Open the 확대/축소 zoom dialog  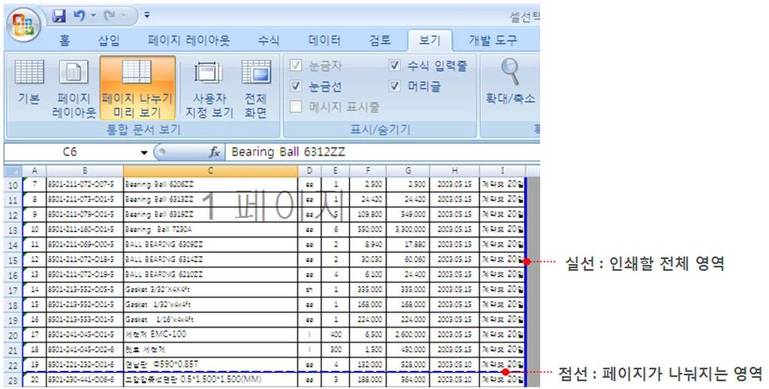(510, 82)
